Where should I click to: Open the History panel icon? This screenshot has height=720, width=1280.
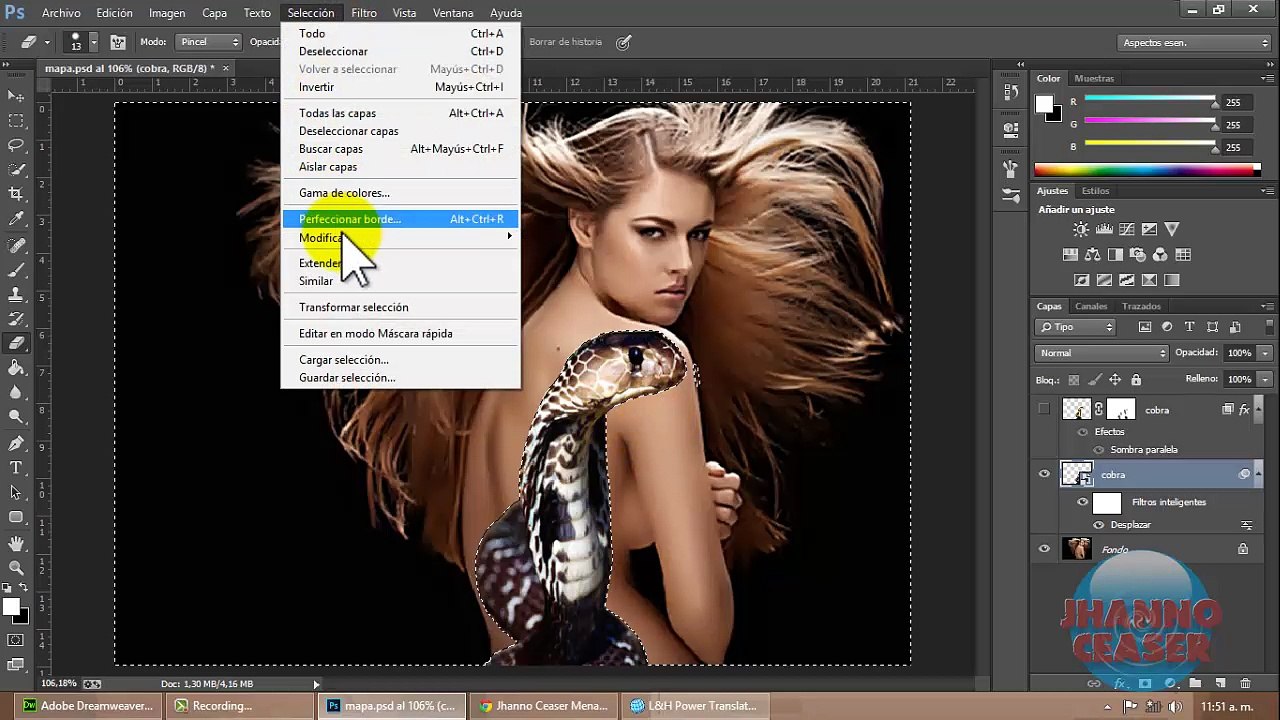tap(1010, 90)
